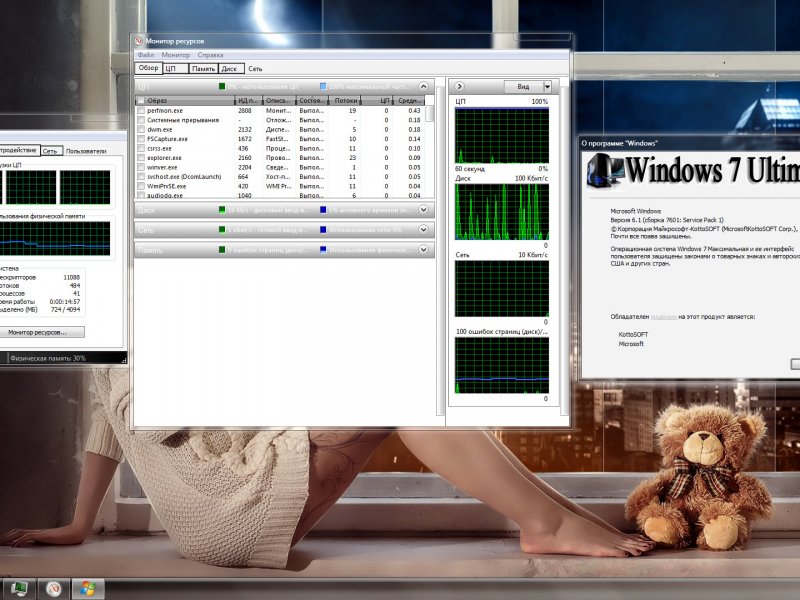
Task: Toggle select-all checkbox beside Образ header
Action: [x=141, y=101]
